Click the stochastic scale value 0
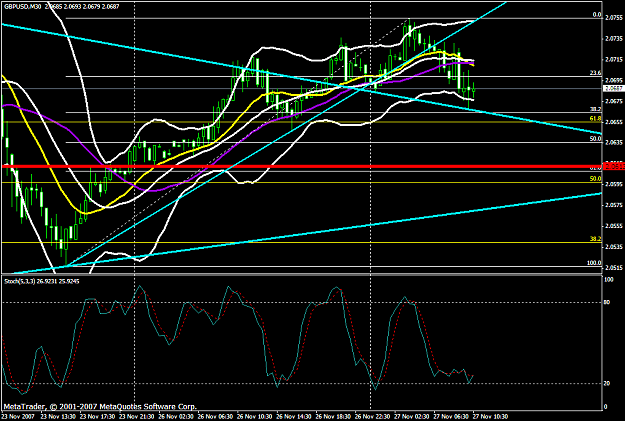This screenshot has height=421, width=625. pyautogui.click(x=606, y=406)
